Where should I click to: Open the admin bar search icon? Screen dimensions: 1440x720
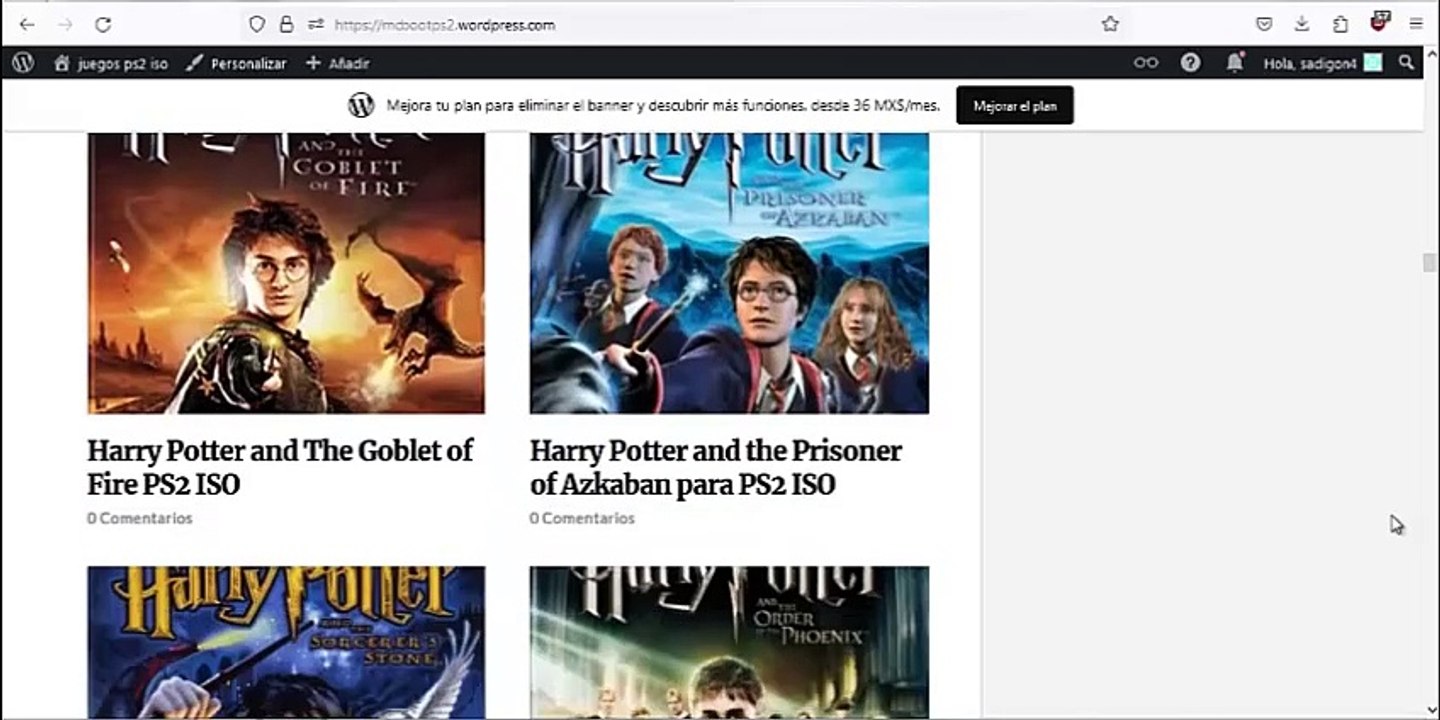click(1407, 63)
